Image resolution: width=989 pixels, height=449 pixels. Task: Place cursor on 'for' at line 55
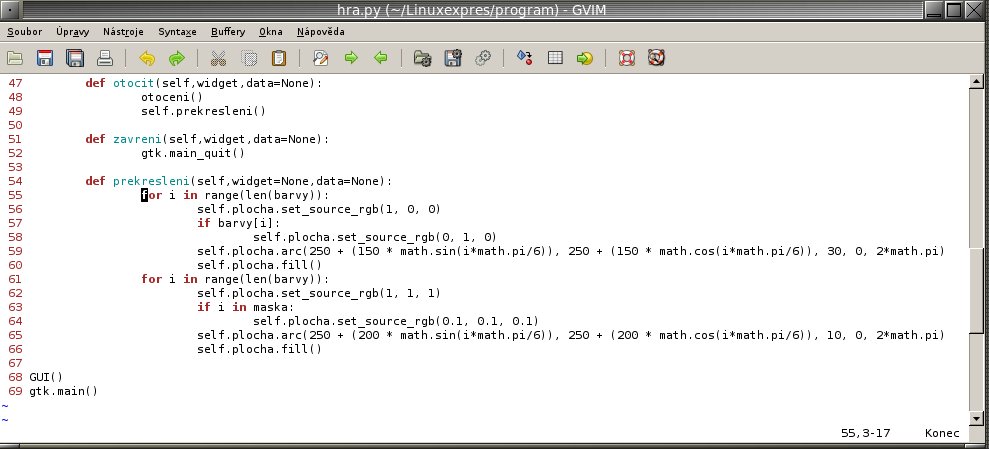[151, 195]
